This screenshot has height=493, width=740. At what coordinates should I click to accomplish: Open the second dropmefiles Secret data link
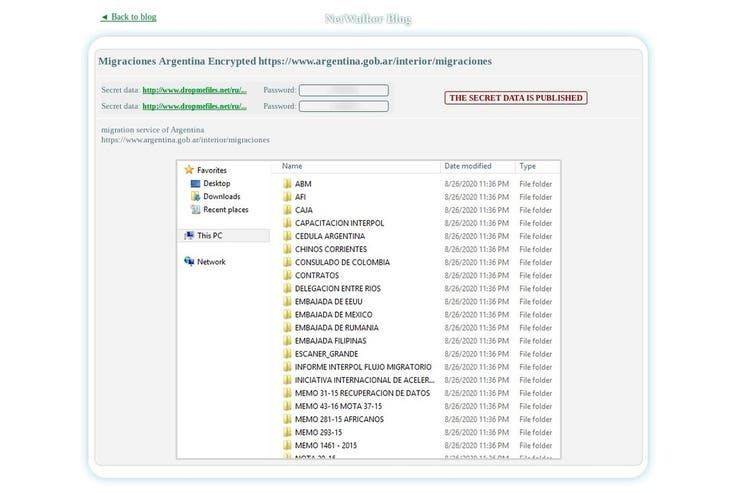point(194,106)
